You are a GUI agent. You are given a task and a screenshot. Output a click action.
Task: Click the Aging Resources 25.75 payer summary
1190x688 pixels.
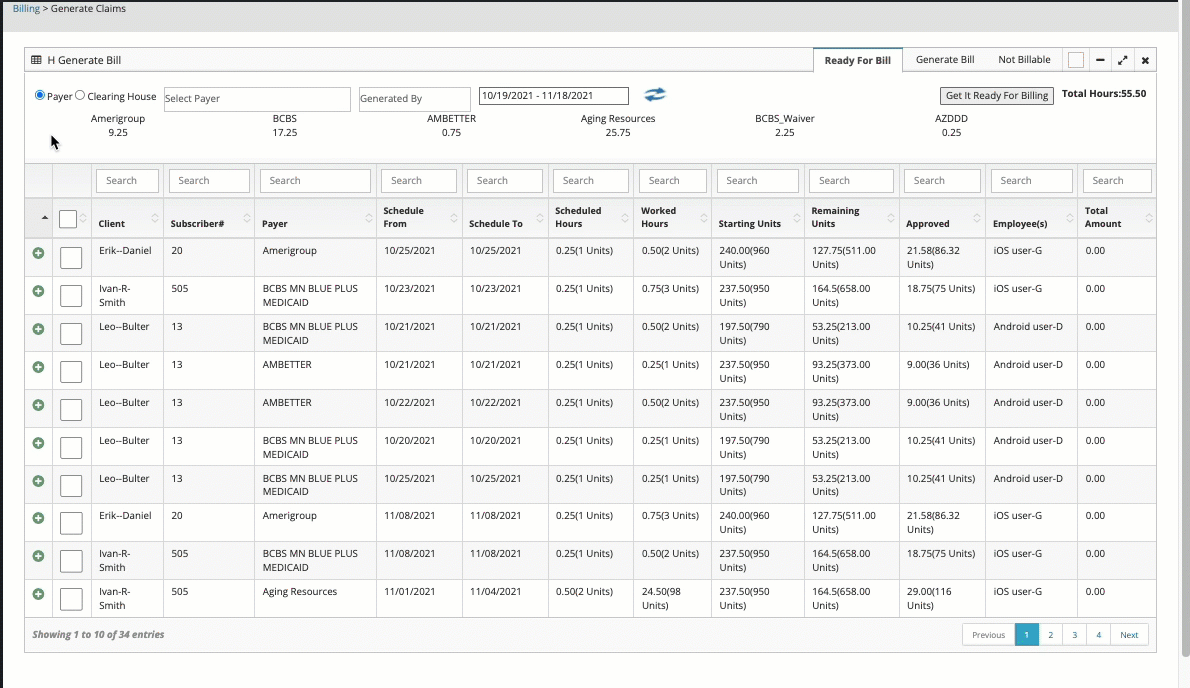tap(618, 125)
